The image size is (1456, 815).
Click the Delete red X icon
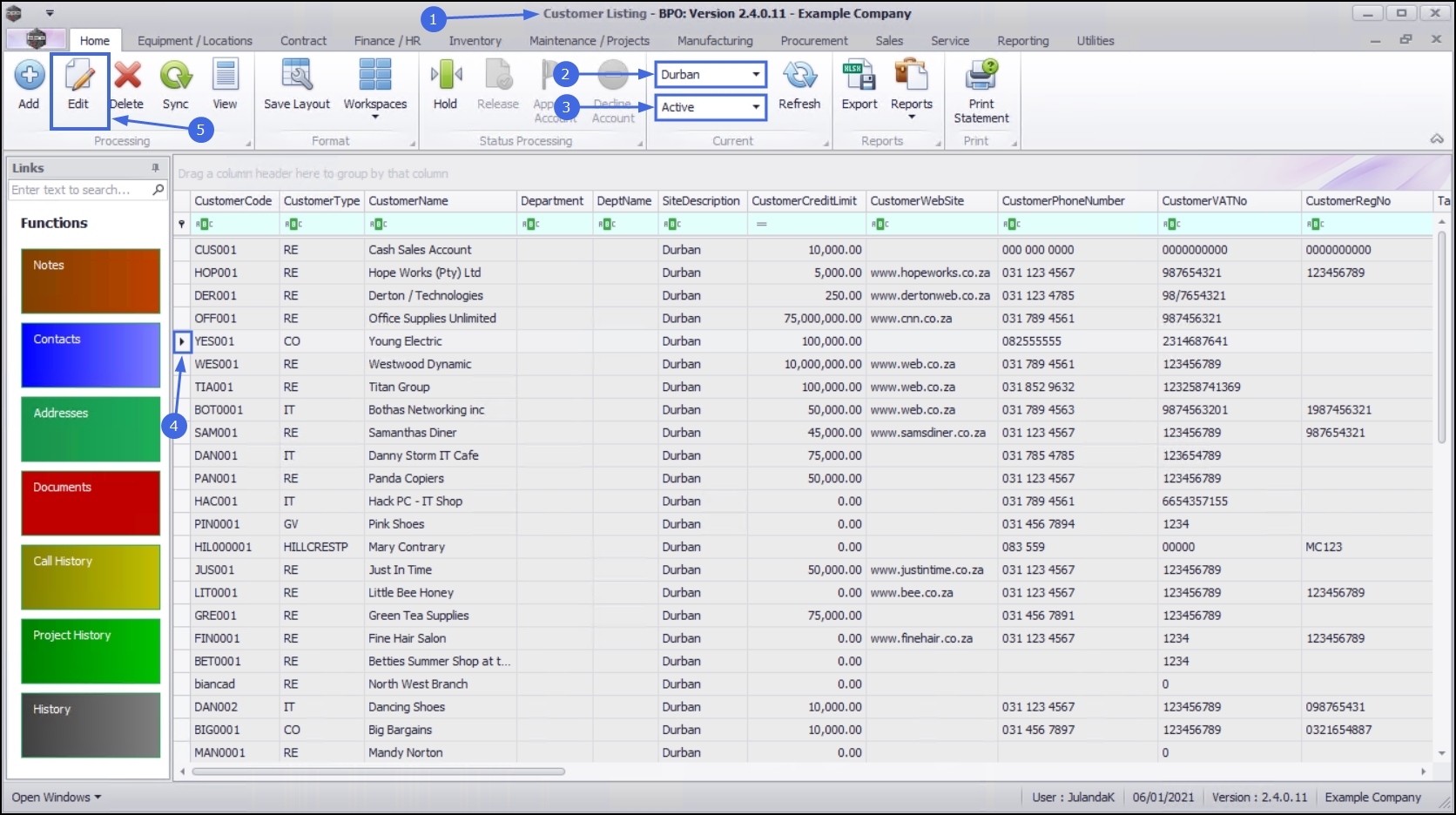[127, 76]
